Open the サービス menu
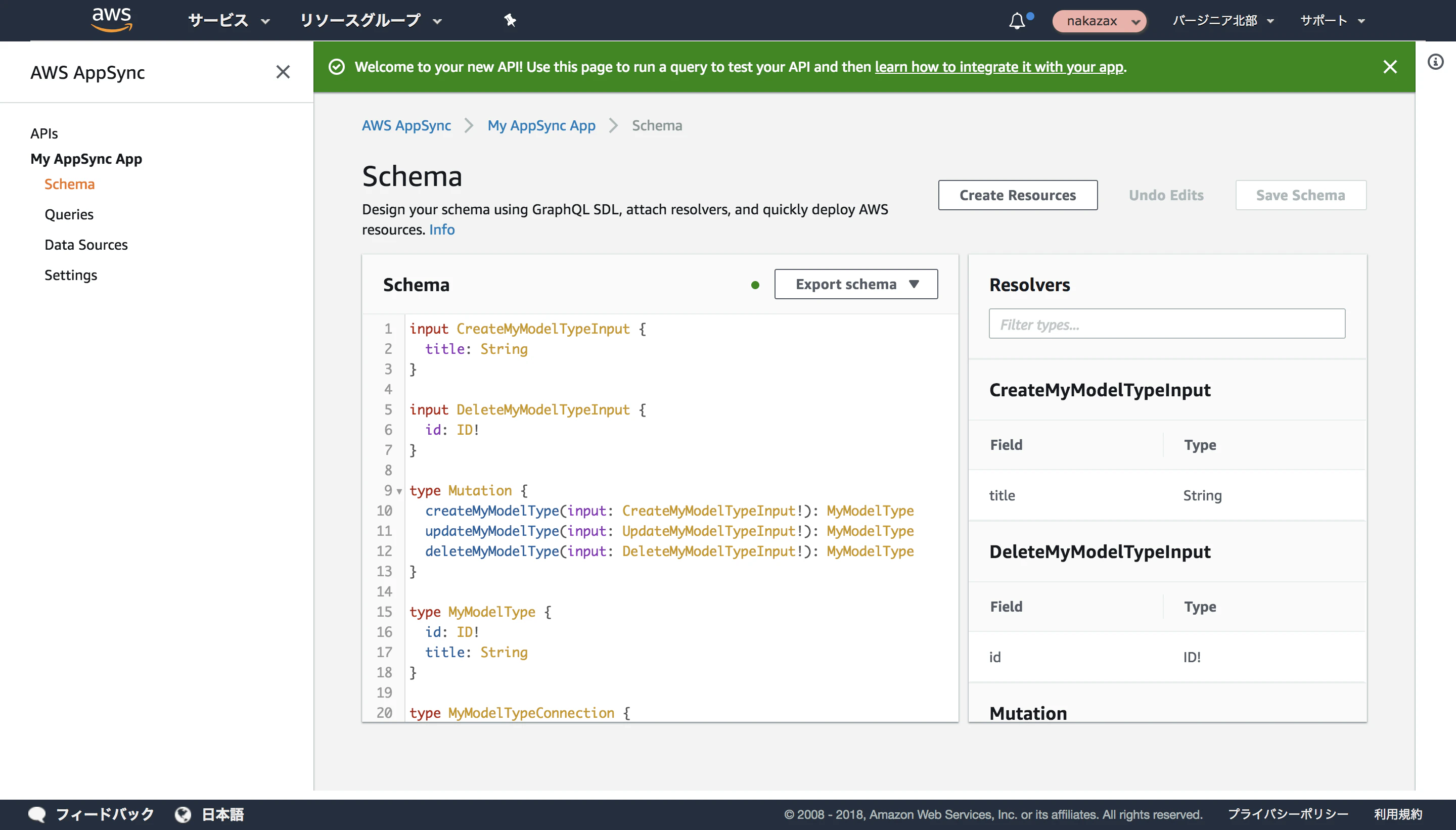 point(229,21)
